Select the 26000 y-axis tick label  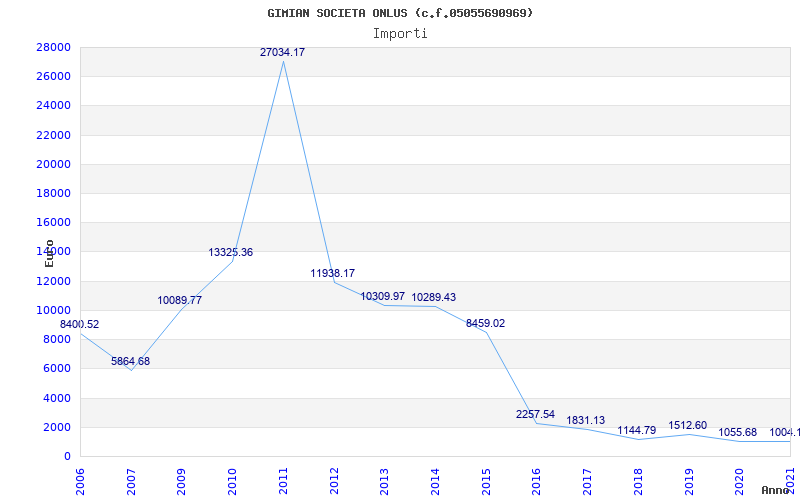pyautogui.click(x=53, y=77)
